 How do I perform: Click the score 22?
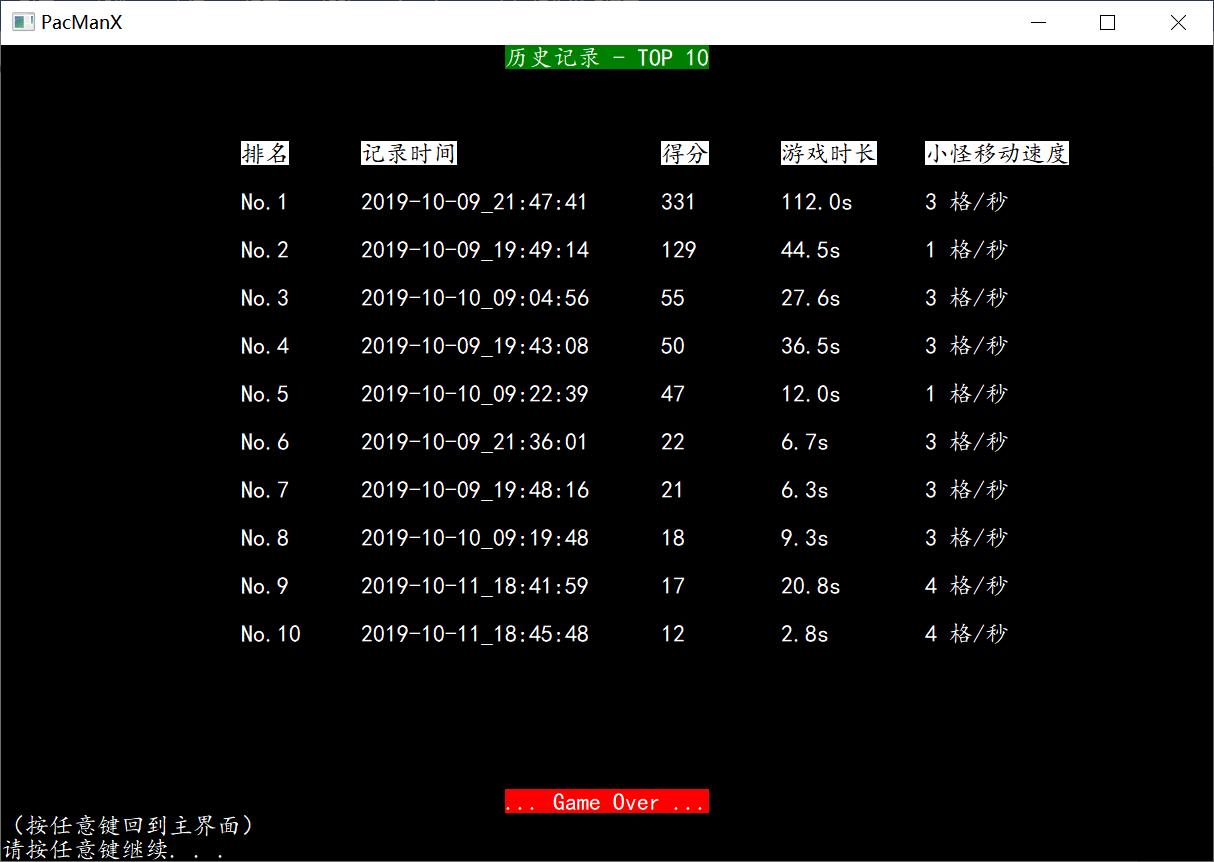click(673, 442)
